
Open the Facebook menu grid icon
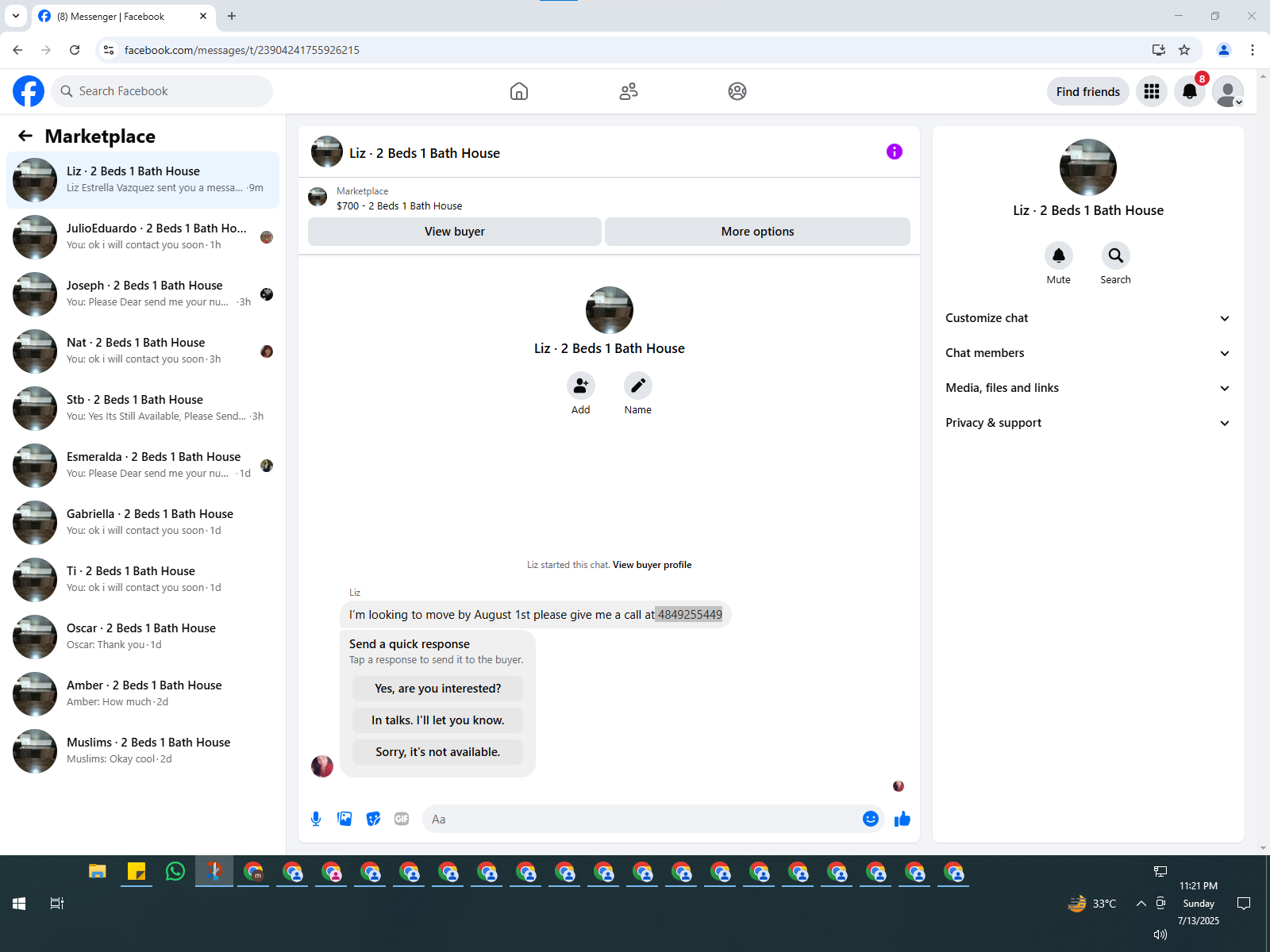coord(1152,91)
